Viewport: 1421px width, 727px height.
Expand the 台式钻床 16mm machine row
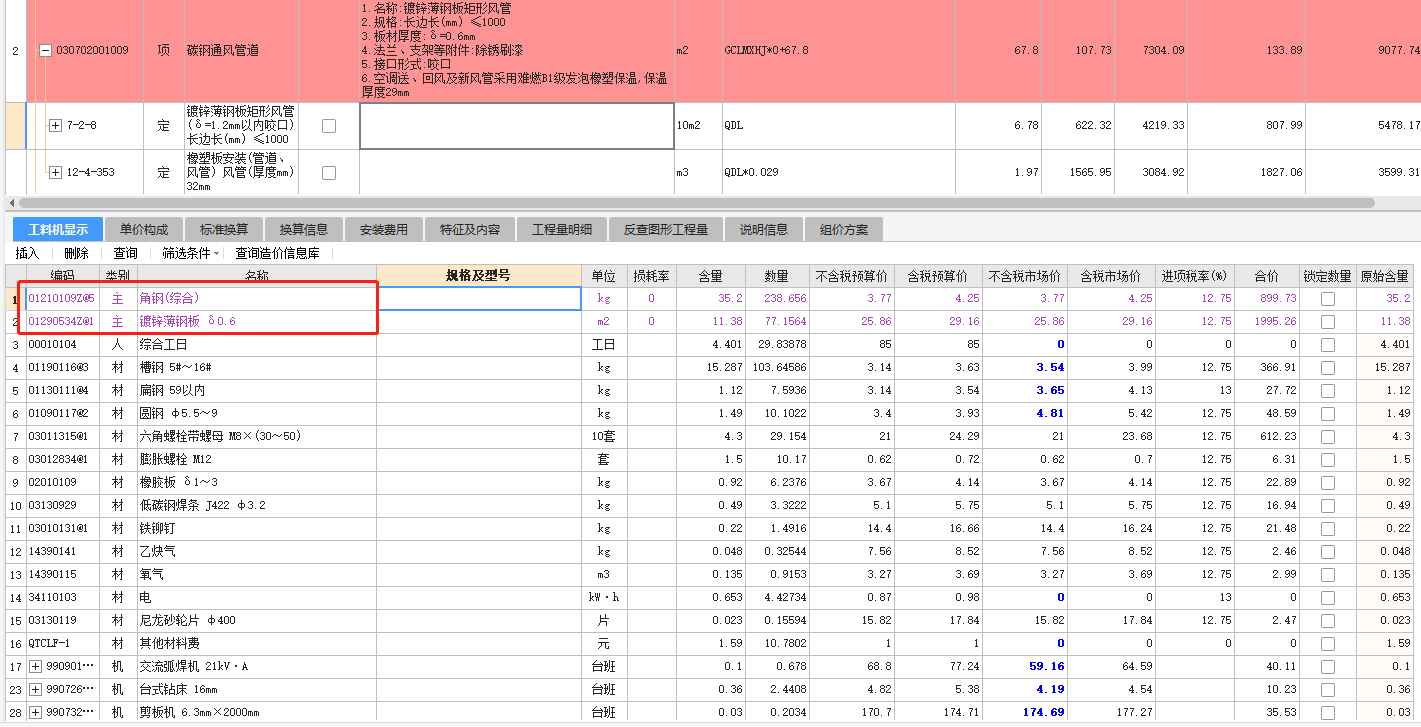(36, 689)
